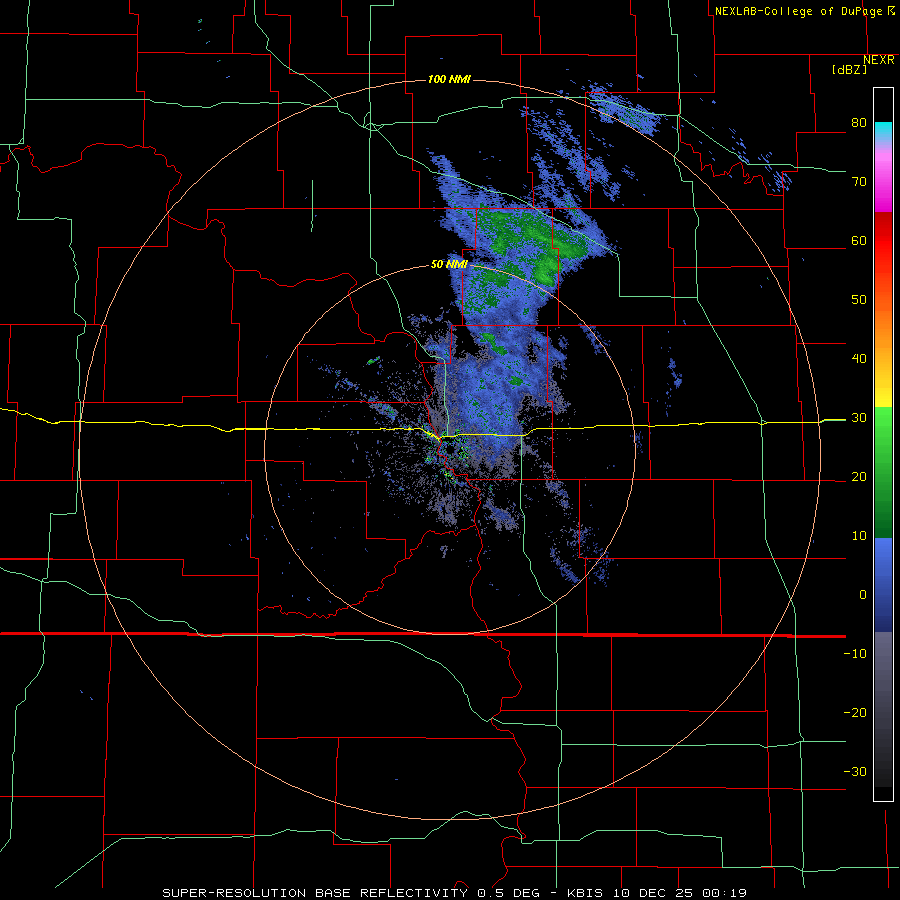Click the -20 dBZ scale value

855,713
